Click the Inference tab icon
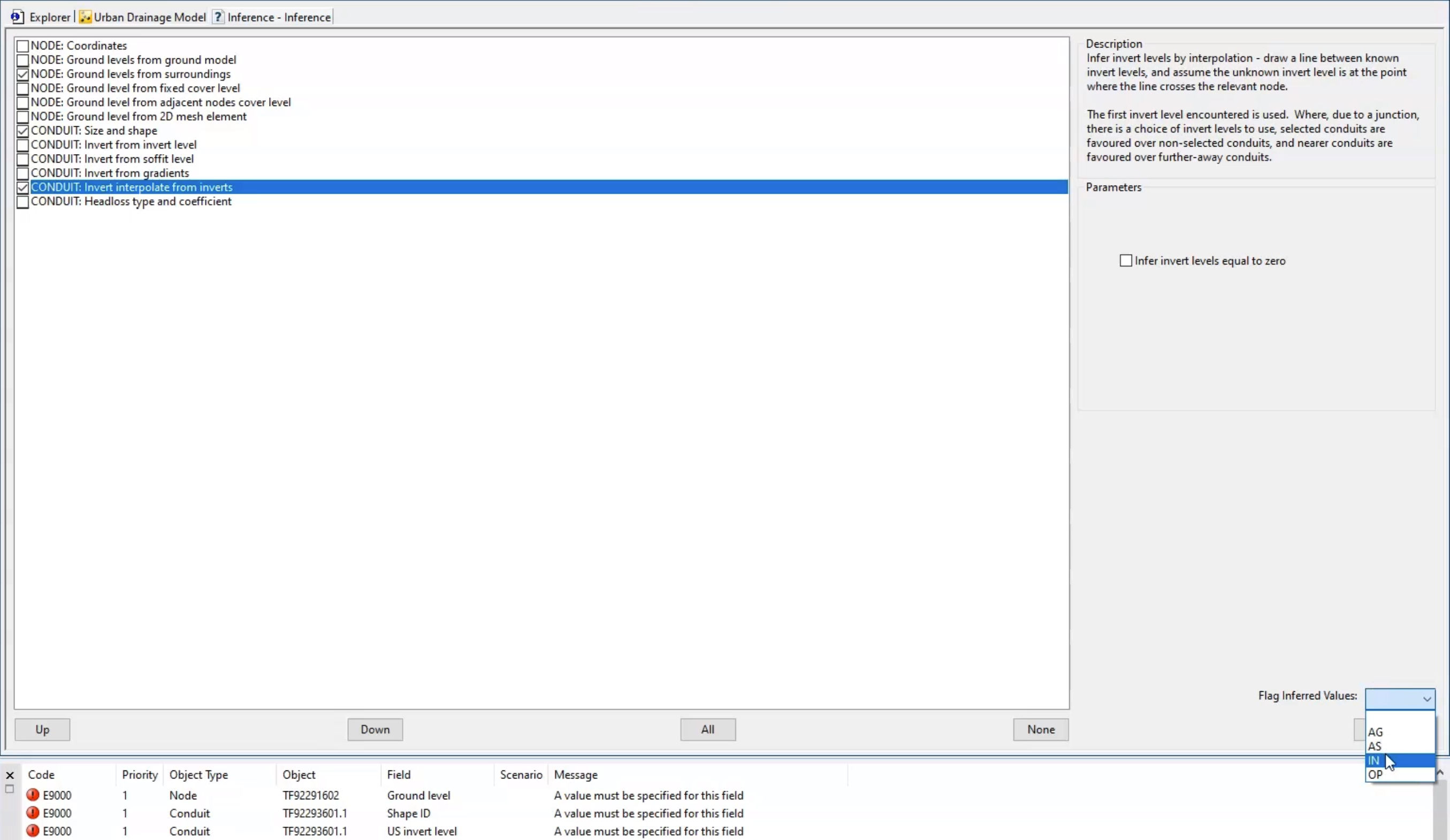 coord(218,17)
